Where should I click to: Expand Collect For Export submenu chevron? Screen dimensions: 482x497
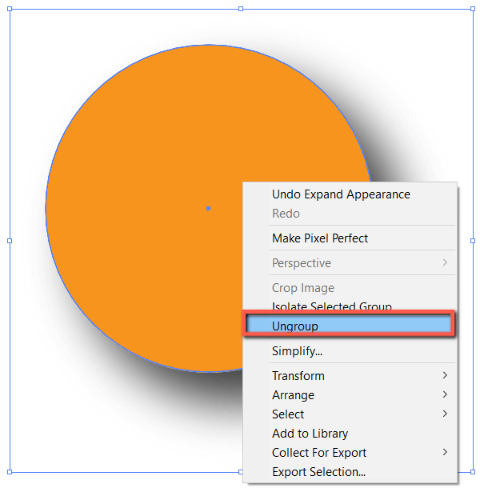pos(445,452)
